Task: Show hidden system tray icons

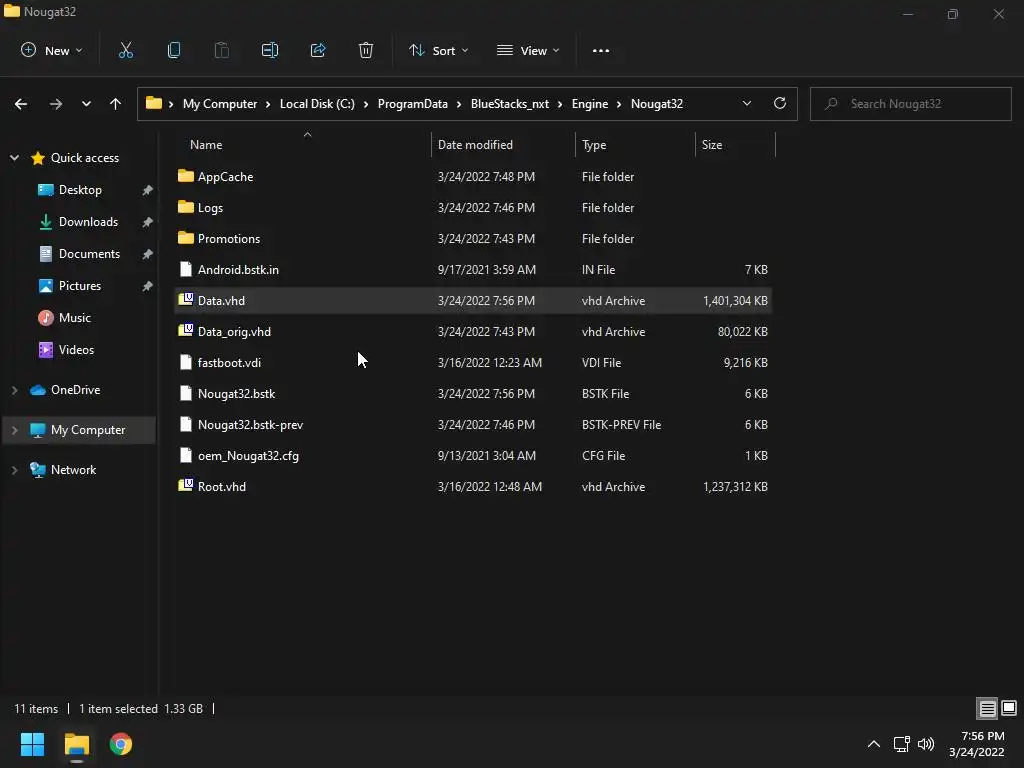Action: coord(874,744)
